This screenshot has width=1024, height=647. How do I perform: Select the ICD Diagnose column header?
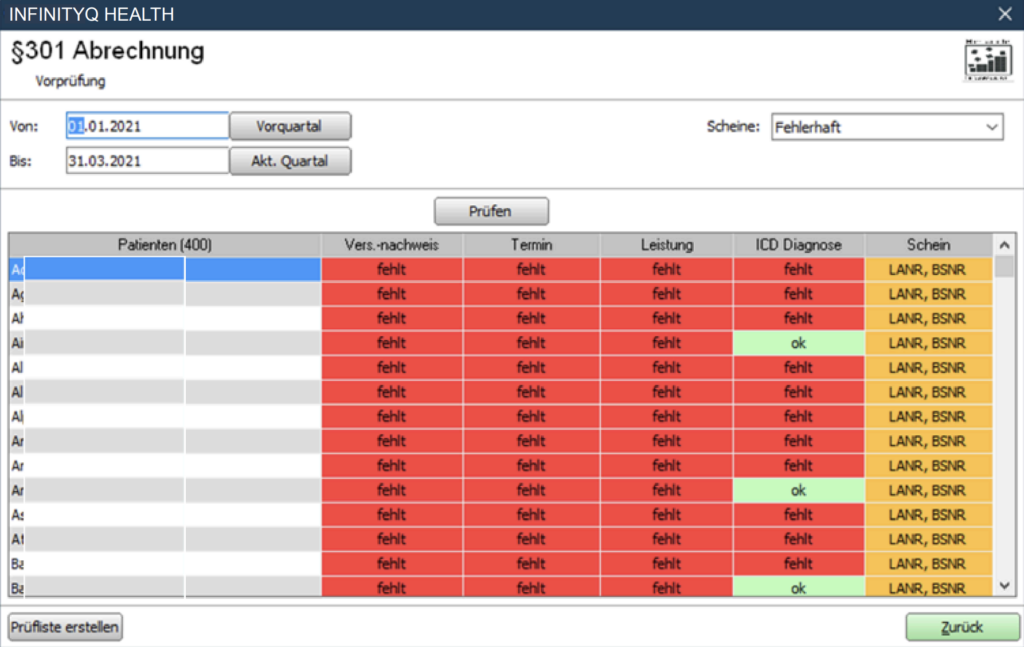click(x=799, y=245)
